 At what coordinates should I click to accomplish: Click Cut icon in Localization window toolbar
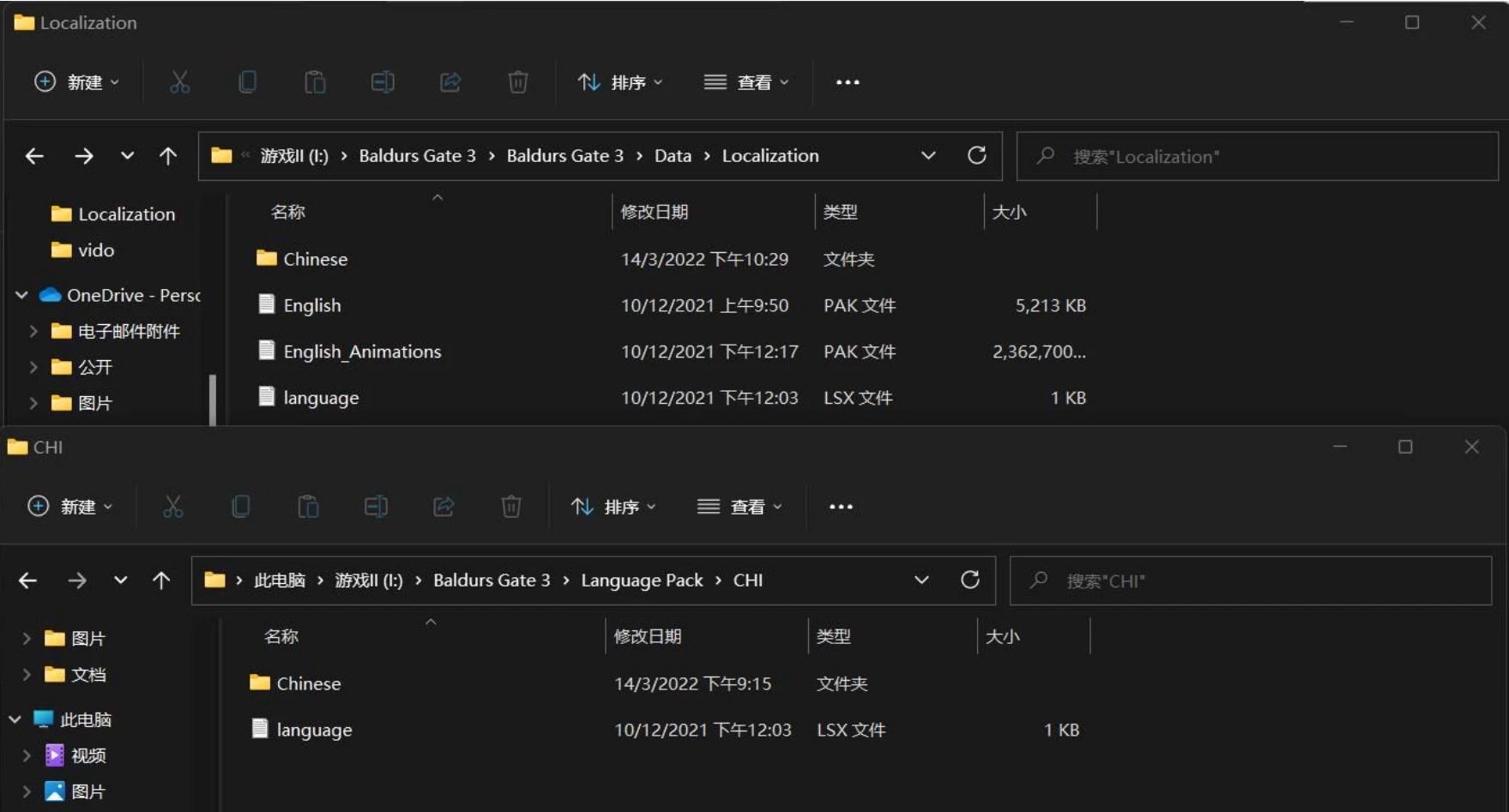(179, 82)
